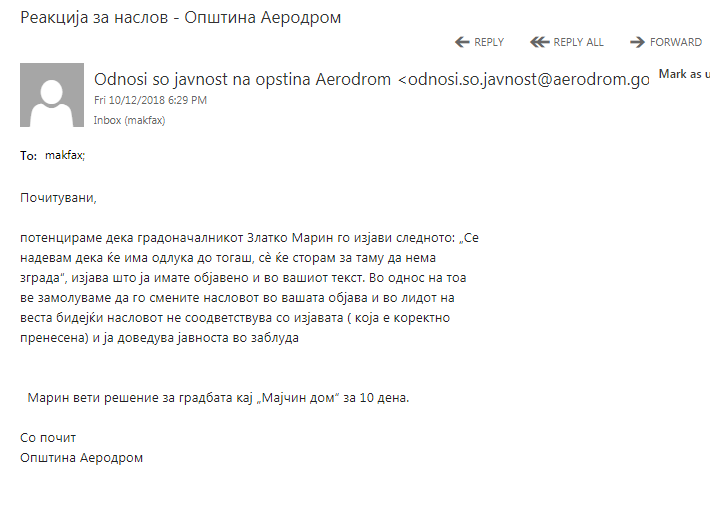Click the To: field label

click(29, 156)
